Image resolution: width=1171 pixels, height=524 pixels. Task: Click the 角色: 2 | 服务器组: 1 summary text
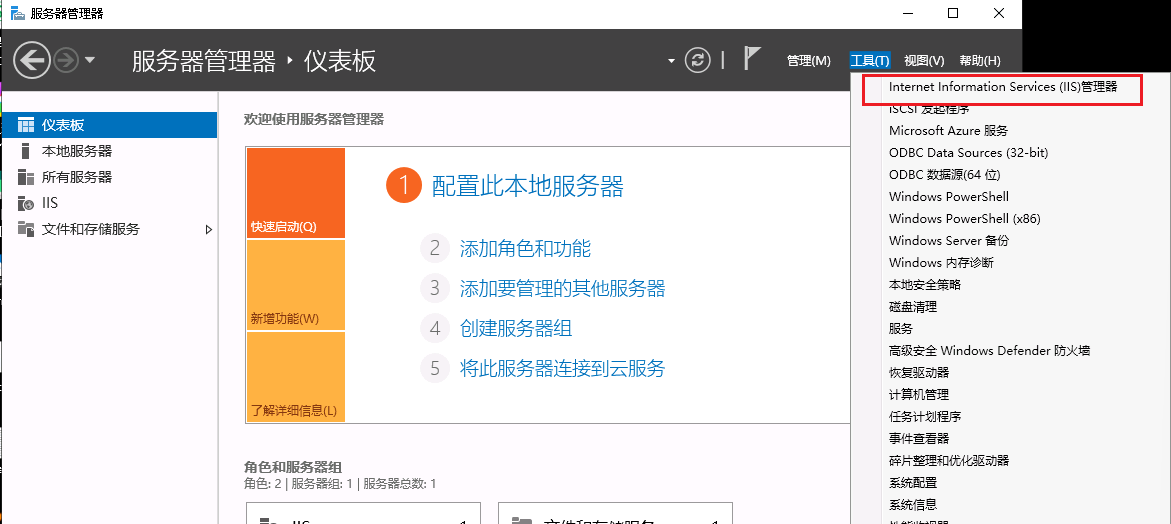(340, 484)
